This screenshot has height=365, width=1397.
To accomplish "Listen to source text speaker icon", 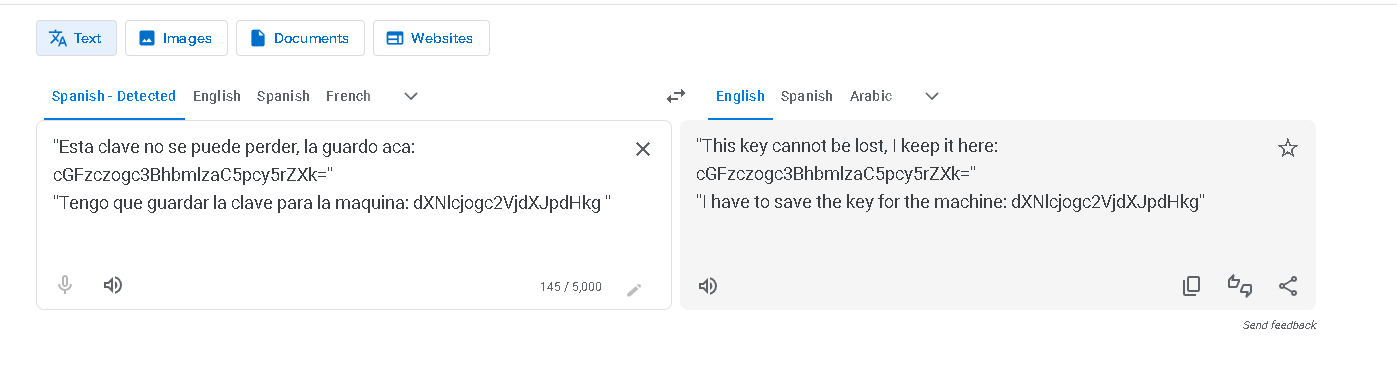I will click(113, 285).
